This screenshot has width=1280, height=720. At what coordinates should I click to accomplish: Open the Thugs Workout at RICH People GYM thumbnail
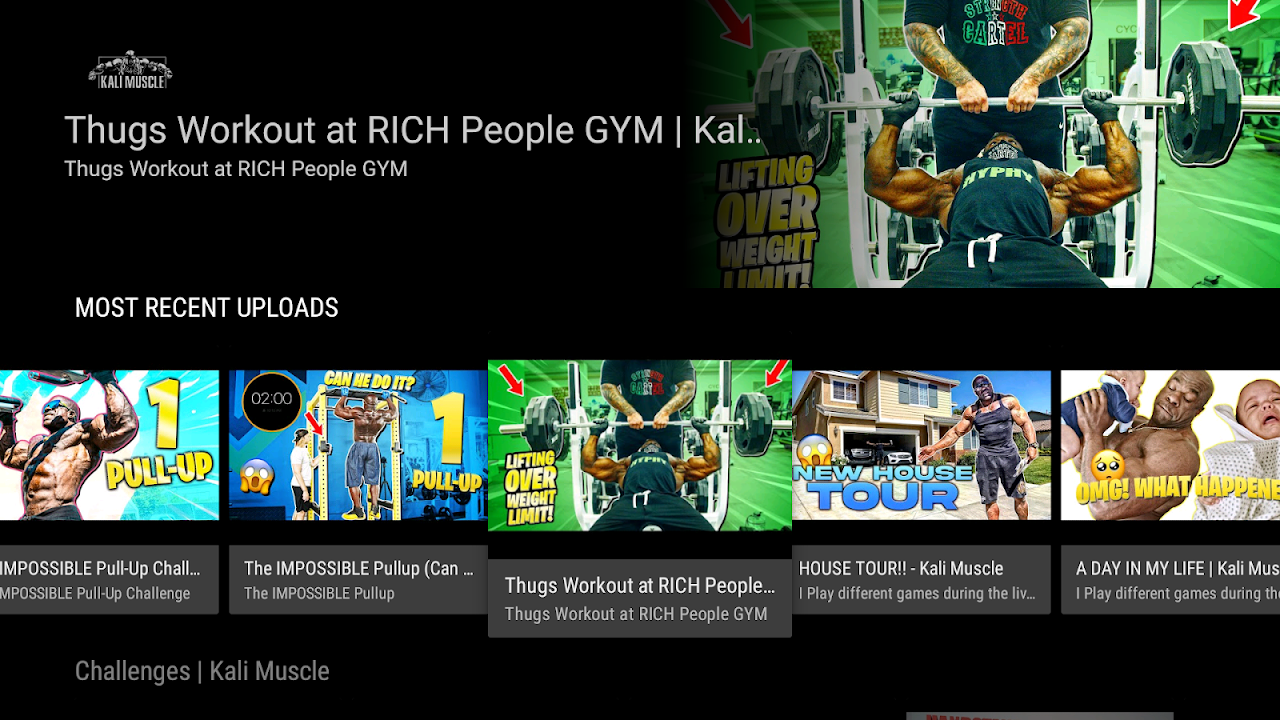[640, 445]
